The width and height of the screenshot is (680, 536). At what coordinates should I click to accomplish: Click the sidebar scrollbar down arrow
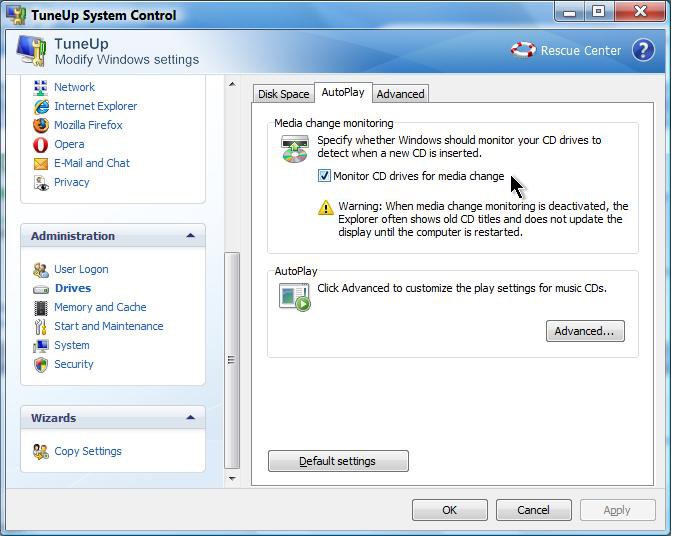(x=232, y=479)
